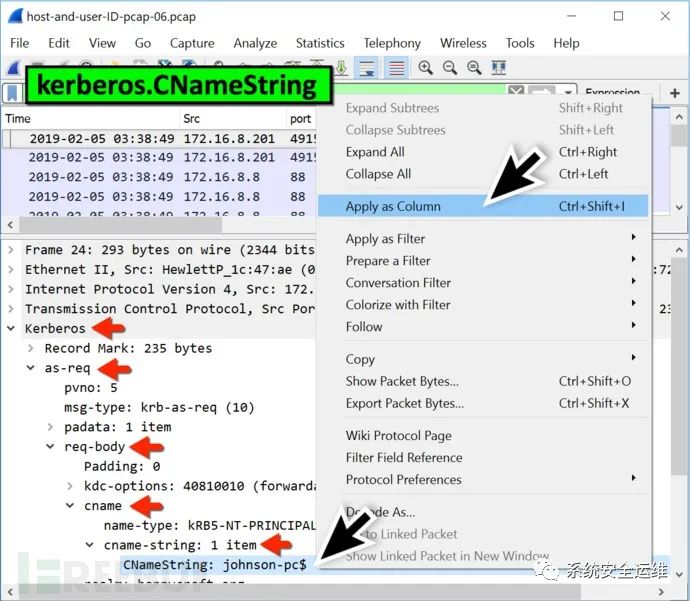Open the Conversation Filter submenu

pyautogui.click(x=483, y=282)
